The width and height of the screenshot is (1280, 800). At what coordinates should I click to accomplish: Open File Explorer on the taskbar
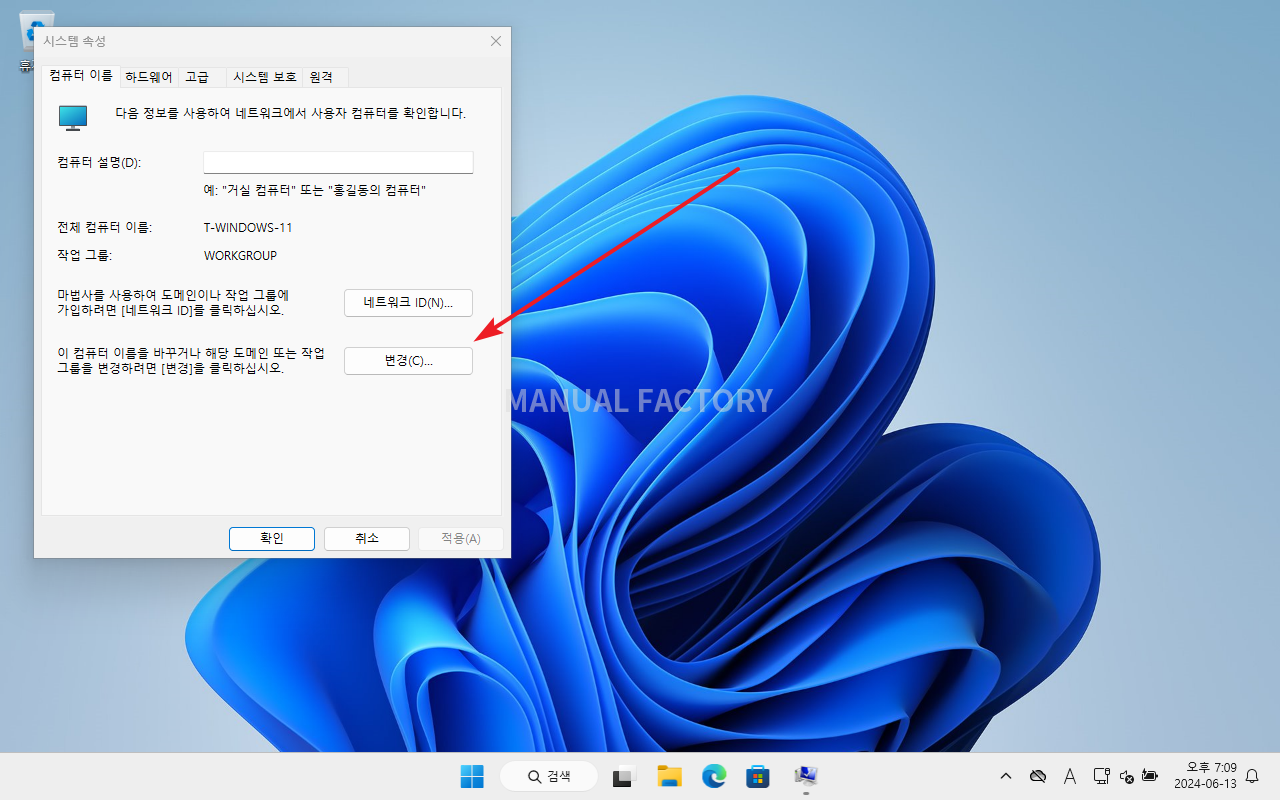click(669, 776)
